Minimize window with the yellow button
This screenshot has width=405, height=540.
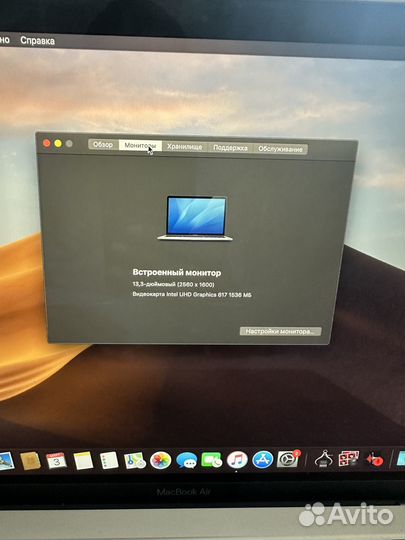pos(58,143)
